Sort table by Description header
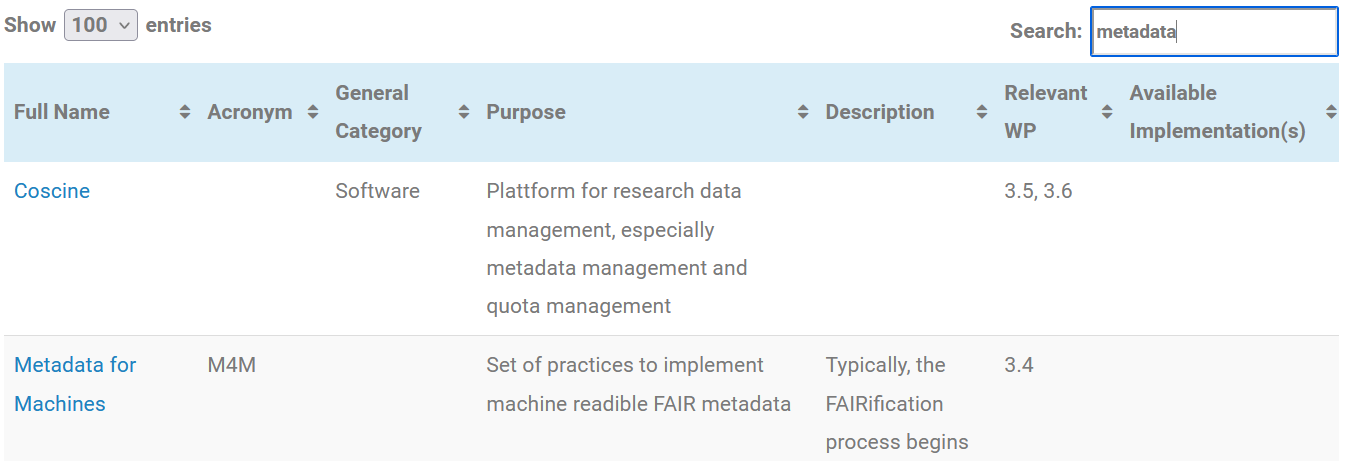The width and height of the screenshot is (1351, 461). (880, 112)
